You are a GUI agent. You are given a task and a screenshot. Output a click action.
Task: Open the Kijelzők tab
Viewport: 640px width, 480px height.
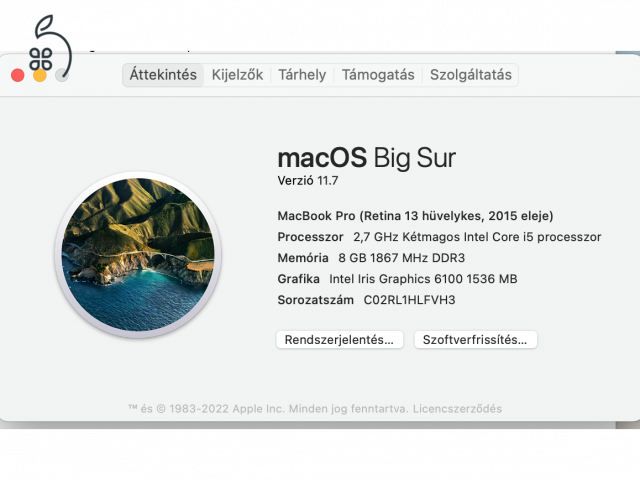[x=237, y=75]
